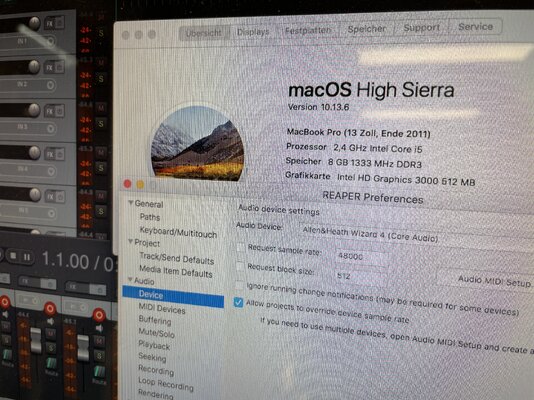Enable the Request block size checkbox

[x=240, y=266]
